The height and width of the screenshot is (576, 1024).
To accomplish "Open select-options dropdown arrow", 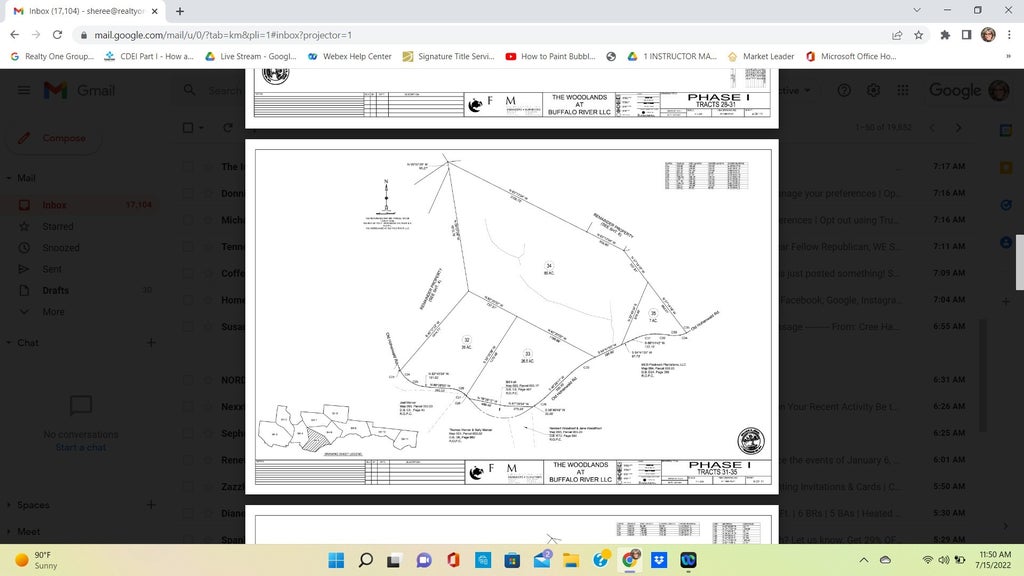I will 201,128.
